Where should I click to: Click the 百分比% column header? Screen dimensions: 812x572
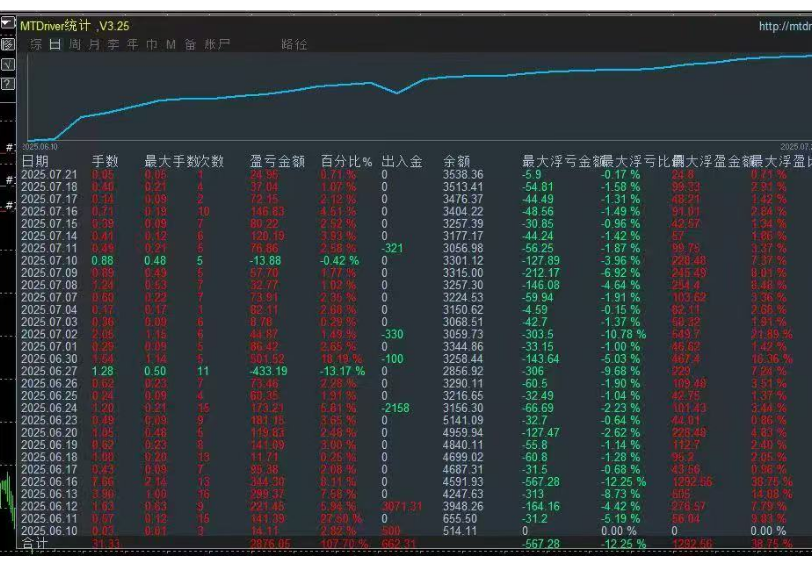point(346,162)
